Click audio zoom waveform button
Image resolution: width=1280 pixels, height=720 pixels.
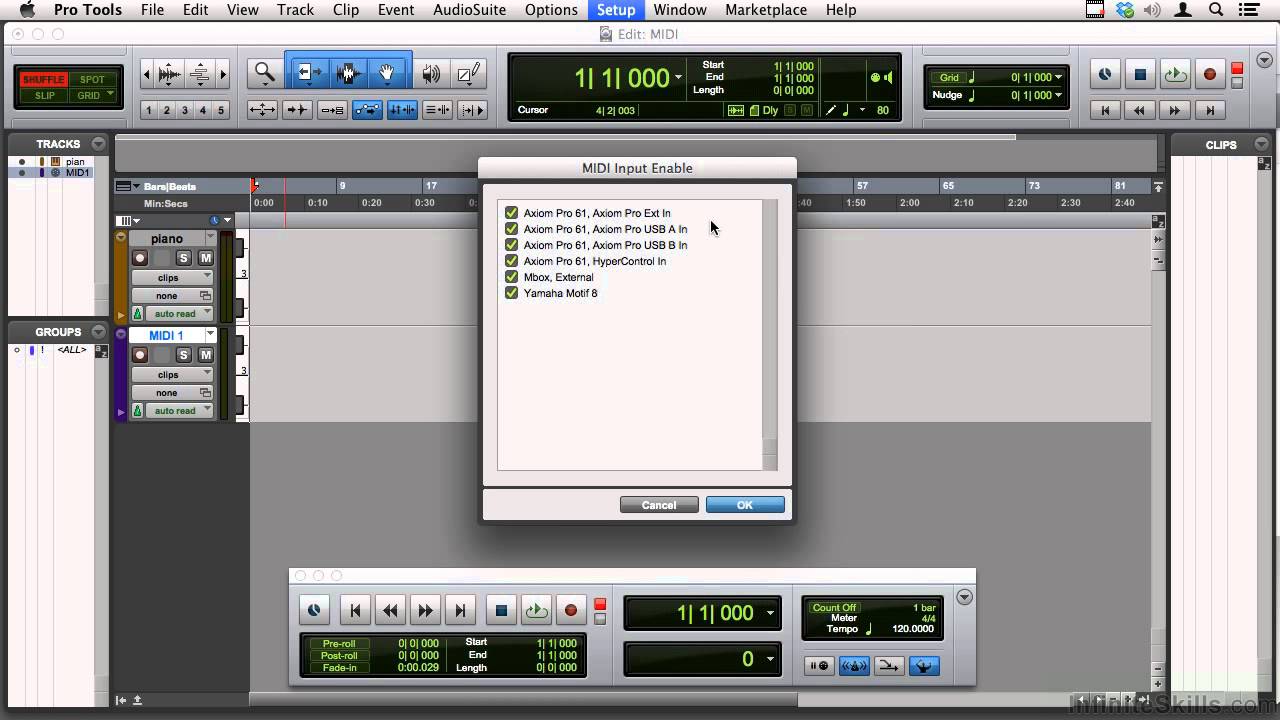coord(170,74)
